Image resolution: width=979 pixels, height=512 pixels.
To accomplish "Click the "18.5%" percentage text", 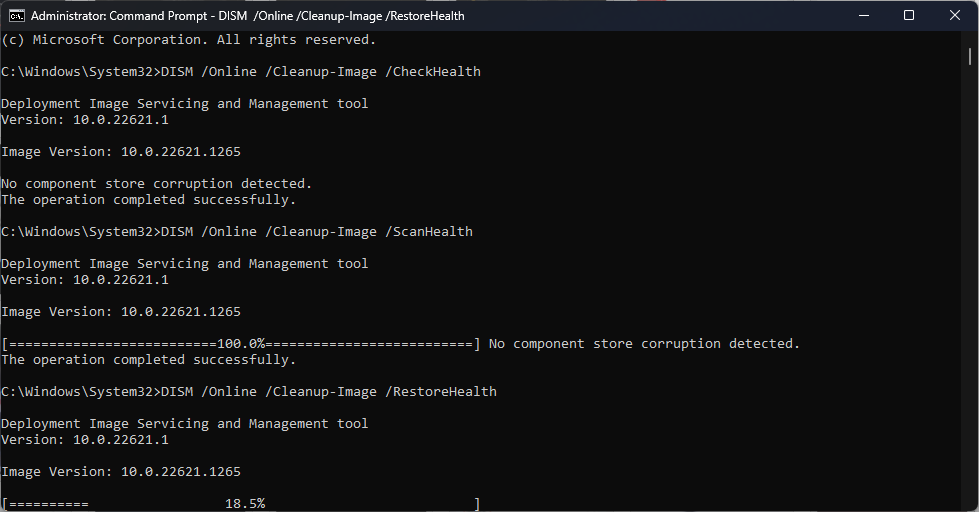I will pos(245,504).
